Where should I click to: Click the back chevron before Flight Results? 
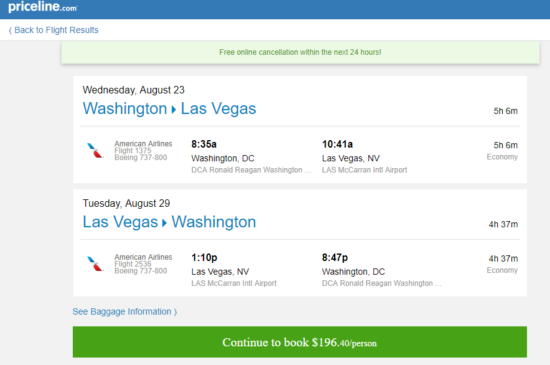pyautogui.click(x=10, y=31)
